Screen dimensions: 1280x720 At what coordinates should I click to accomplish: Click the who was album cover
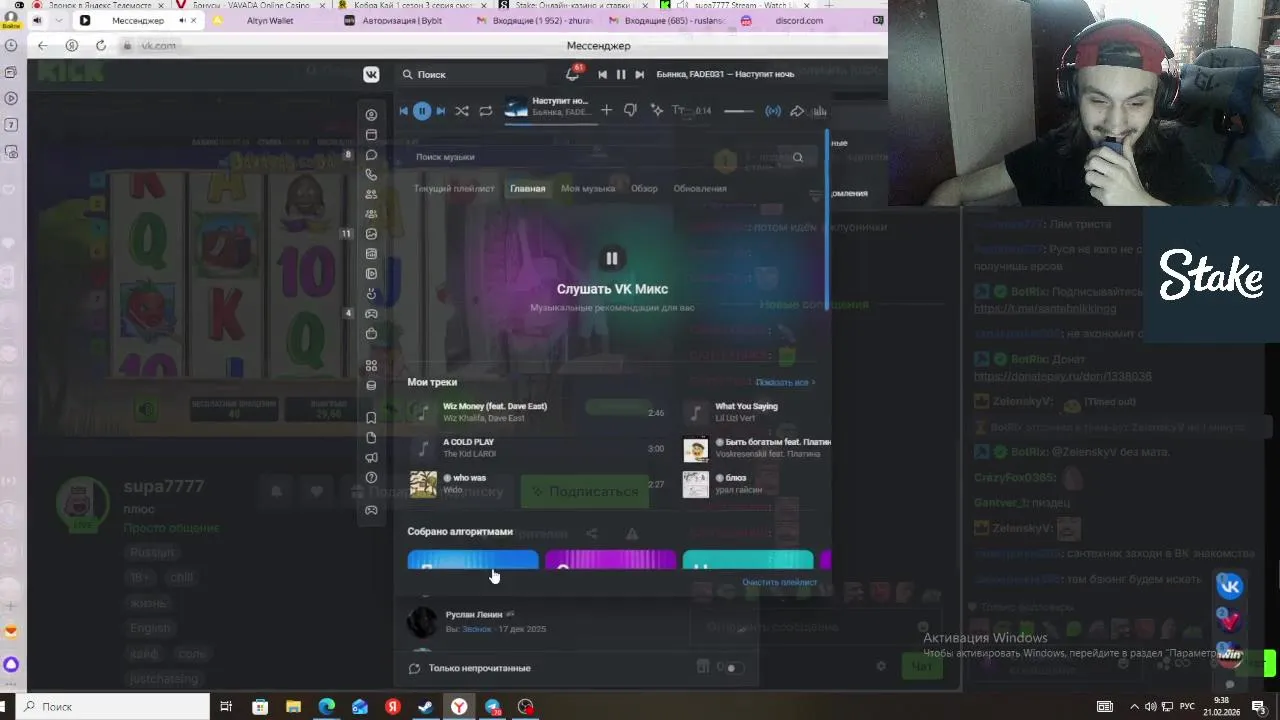[423, 484]
